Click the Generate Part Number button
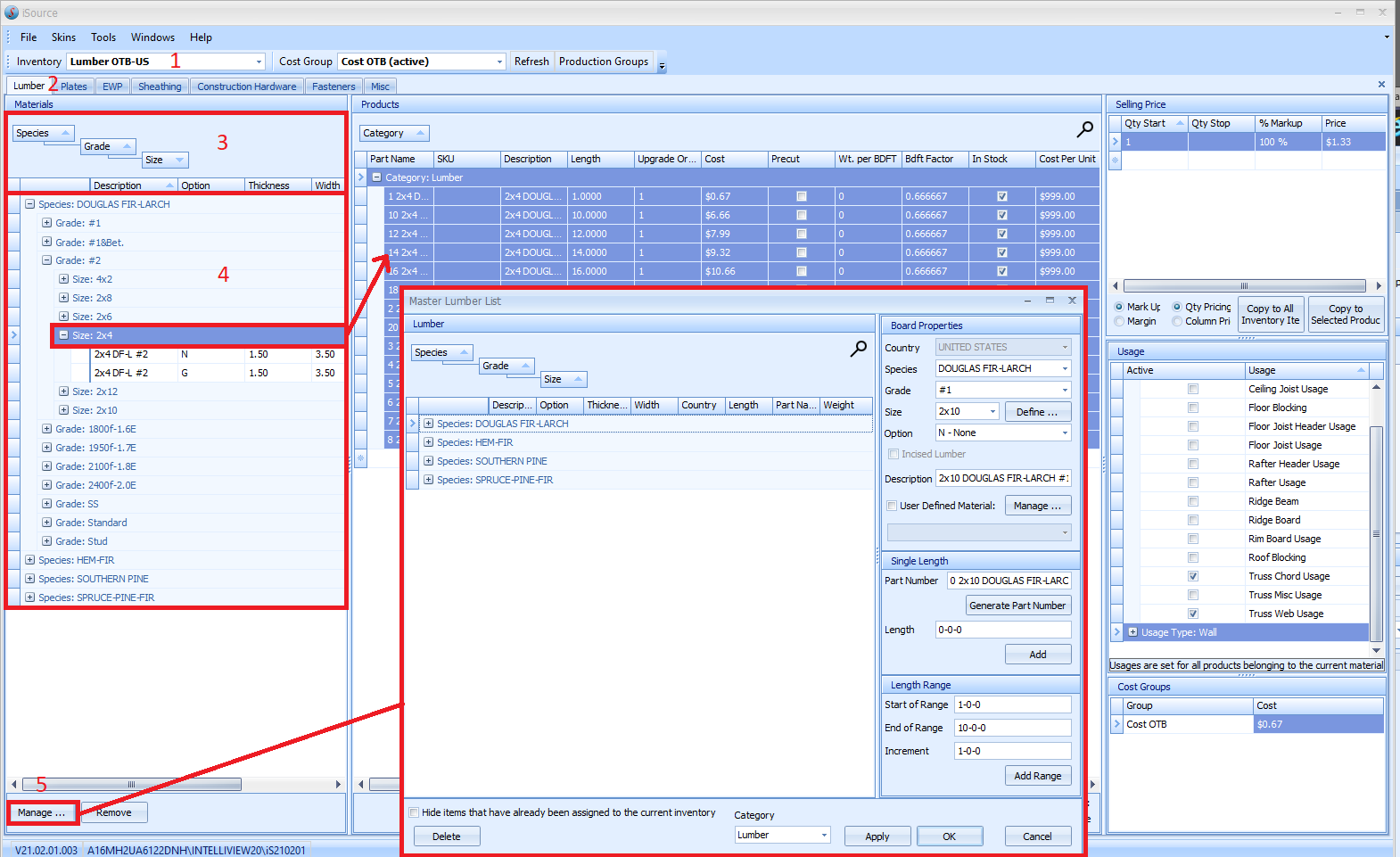The image size is (1400, 857). coord(1017,606)
